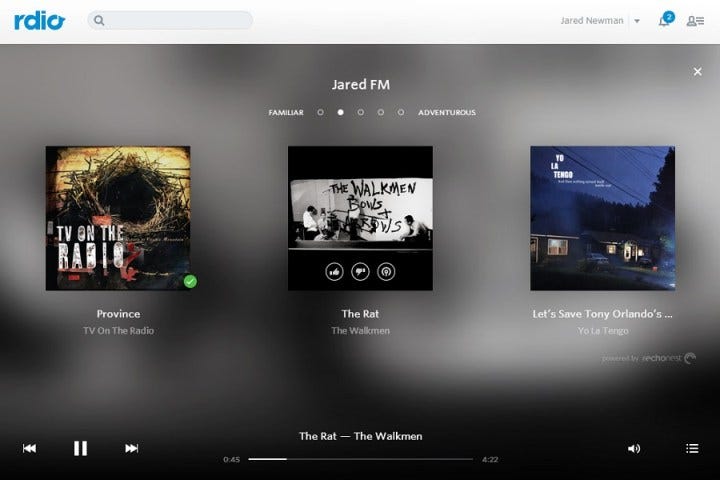
Task: Select the fourth station variety dot
Action: click(381, 113)
